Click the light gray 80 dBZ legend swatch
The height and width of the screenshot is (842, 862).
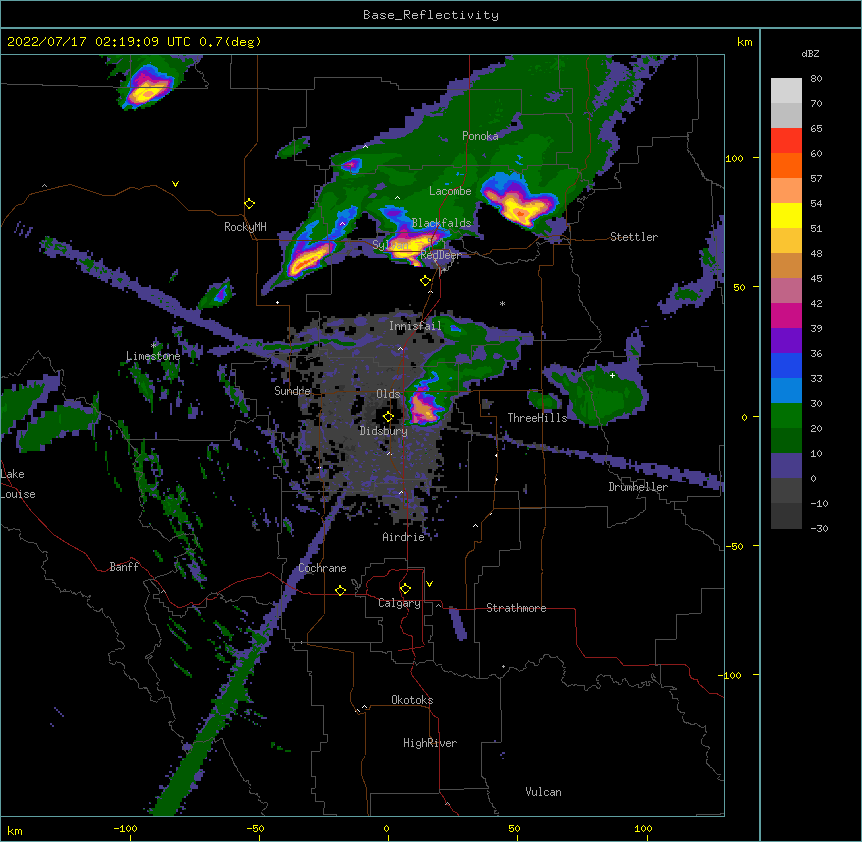click(x=786, y=91)
